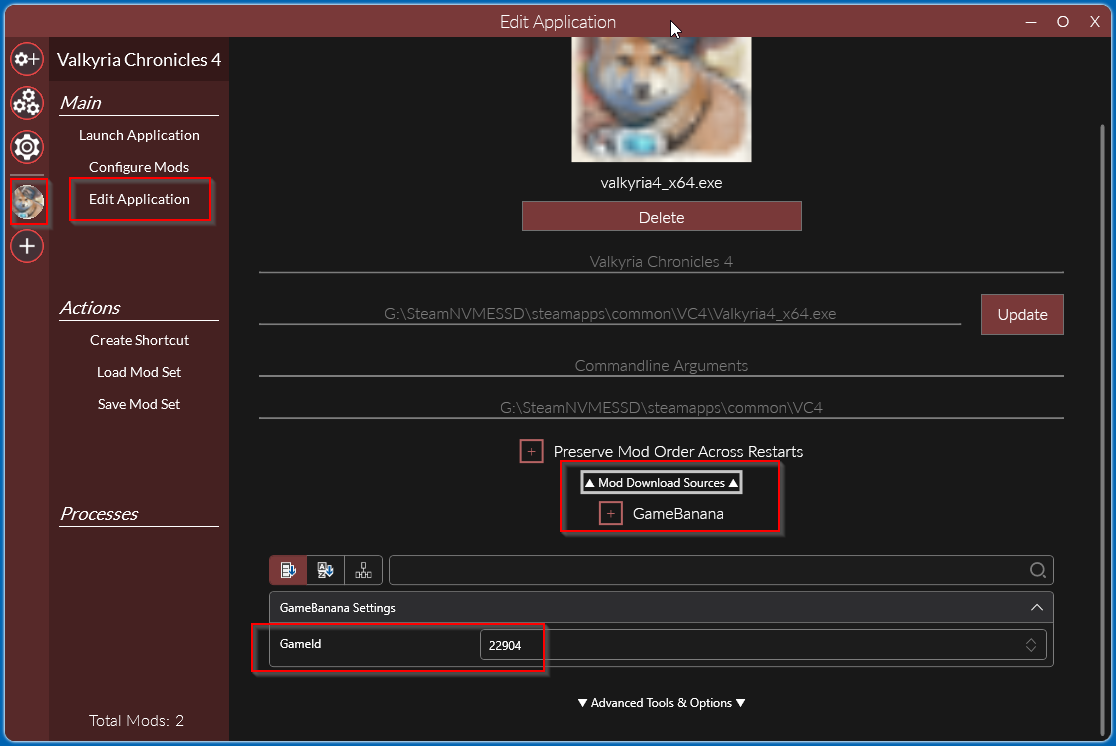Choose Load Mod Set action
Image resolution: width=1116 pixels, height=746 pixels.
[x=140, y=372]
